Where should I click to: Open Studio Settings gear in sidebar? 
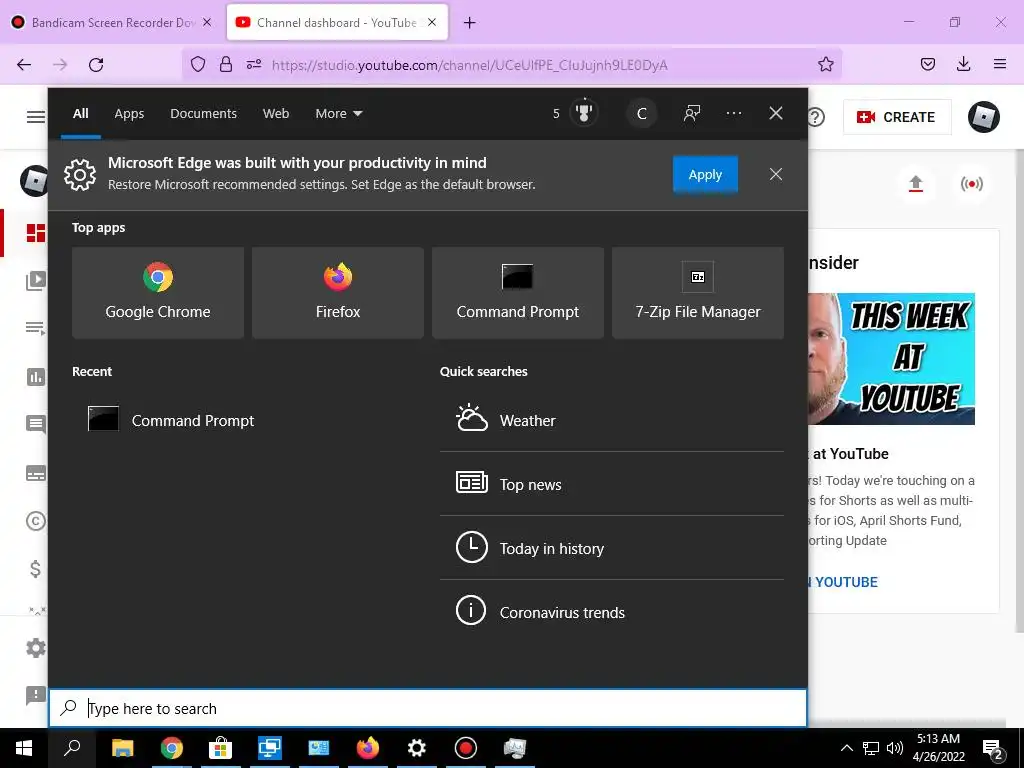click(35, 648)
